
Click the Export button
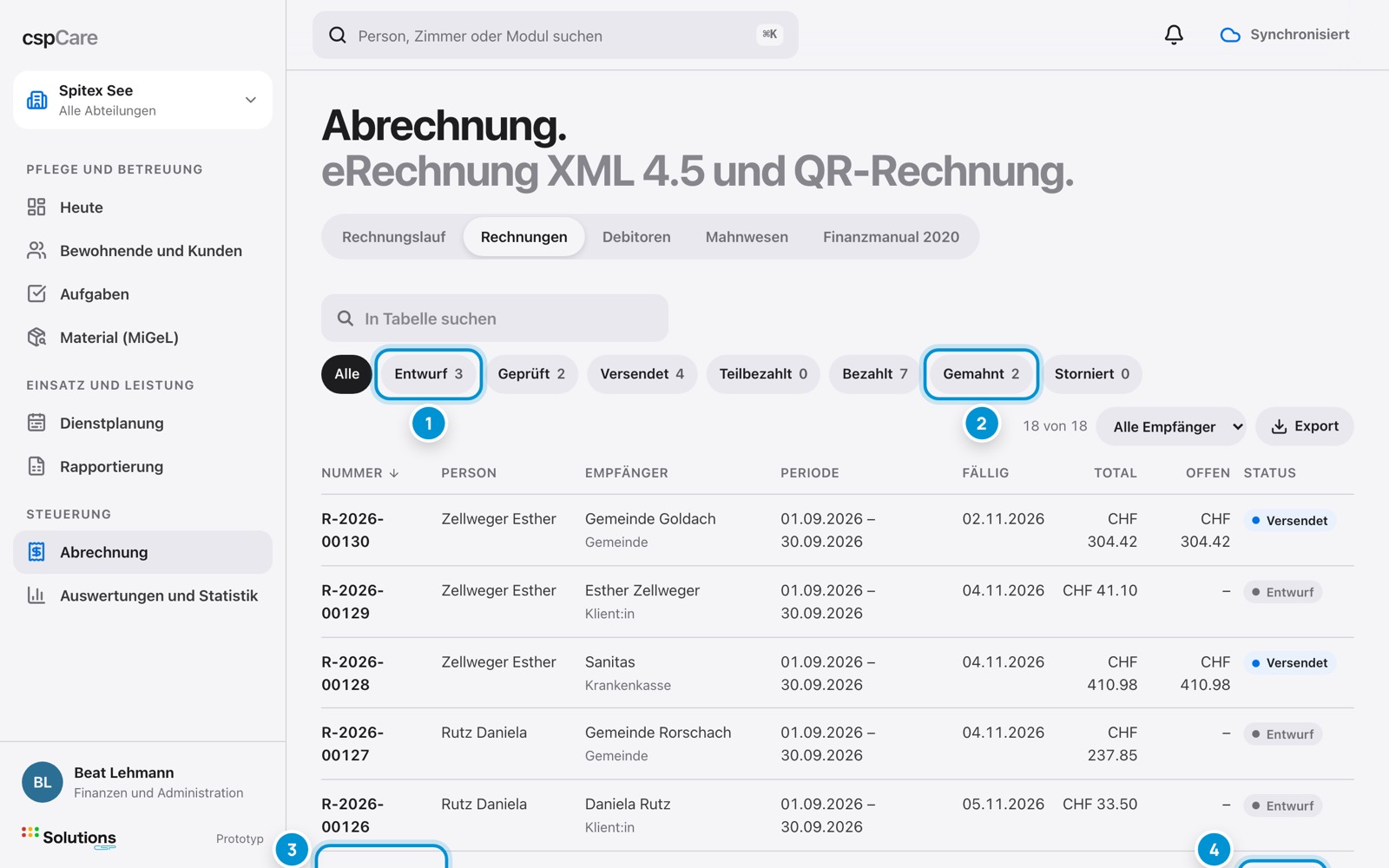coord(1305,426)
